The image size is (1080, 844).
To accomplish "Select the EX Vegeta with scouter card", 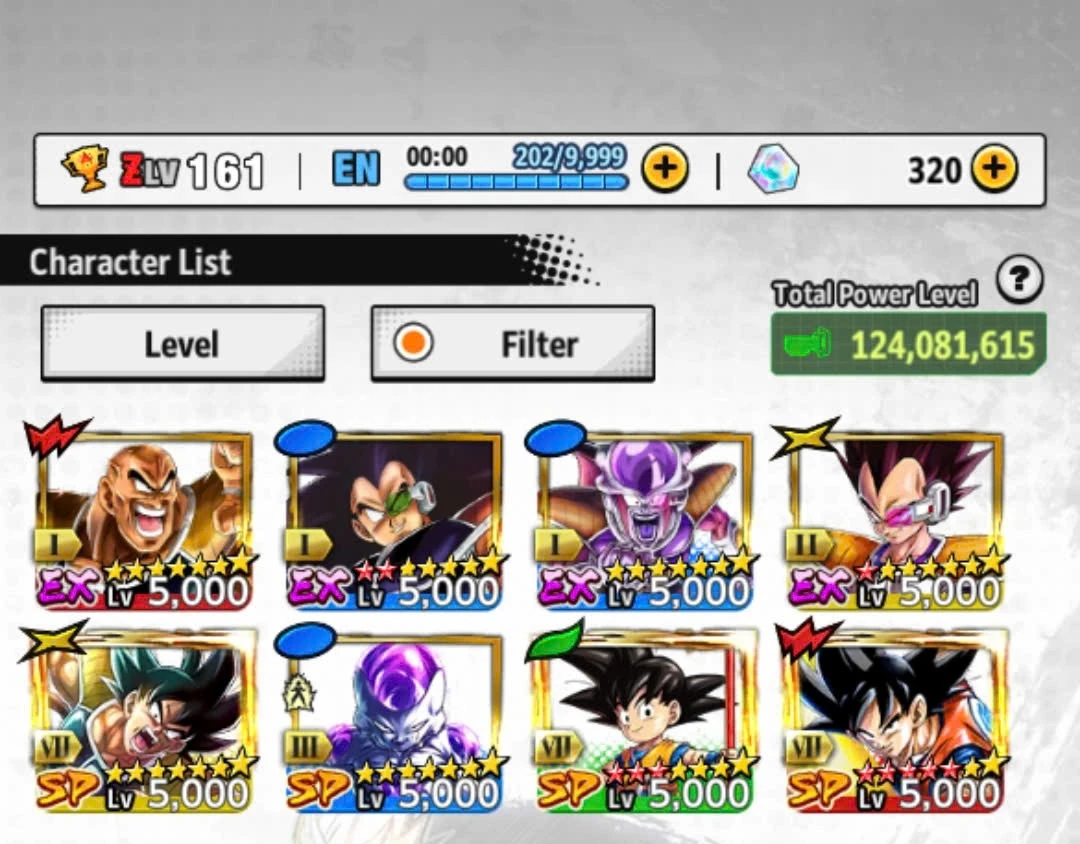I will tap(895, 519).
